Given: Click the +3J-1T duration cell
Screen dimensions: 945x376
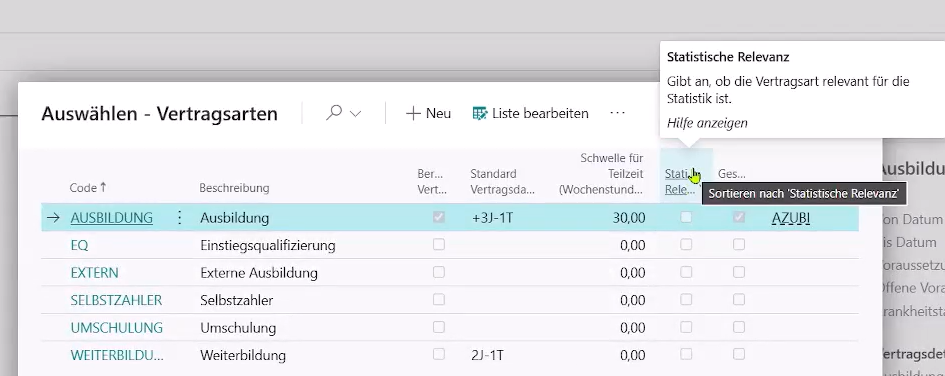Looking at the screenshot, I should [492, 218].
